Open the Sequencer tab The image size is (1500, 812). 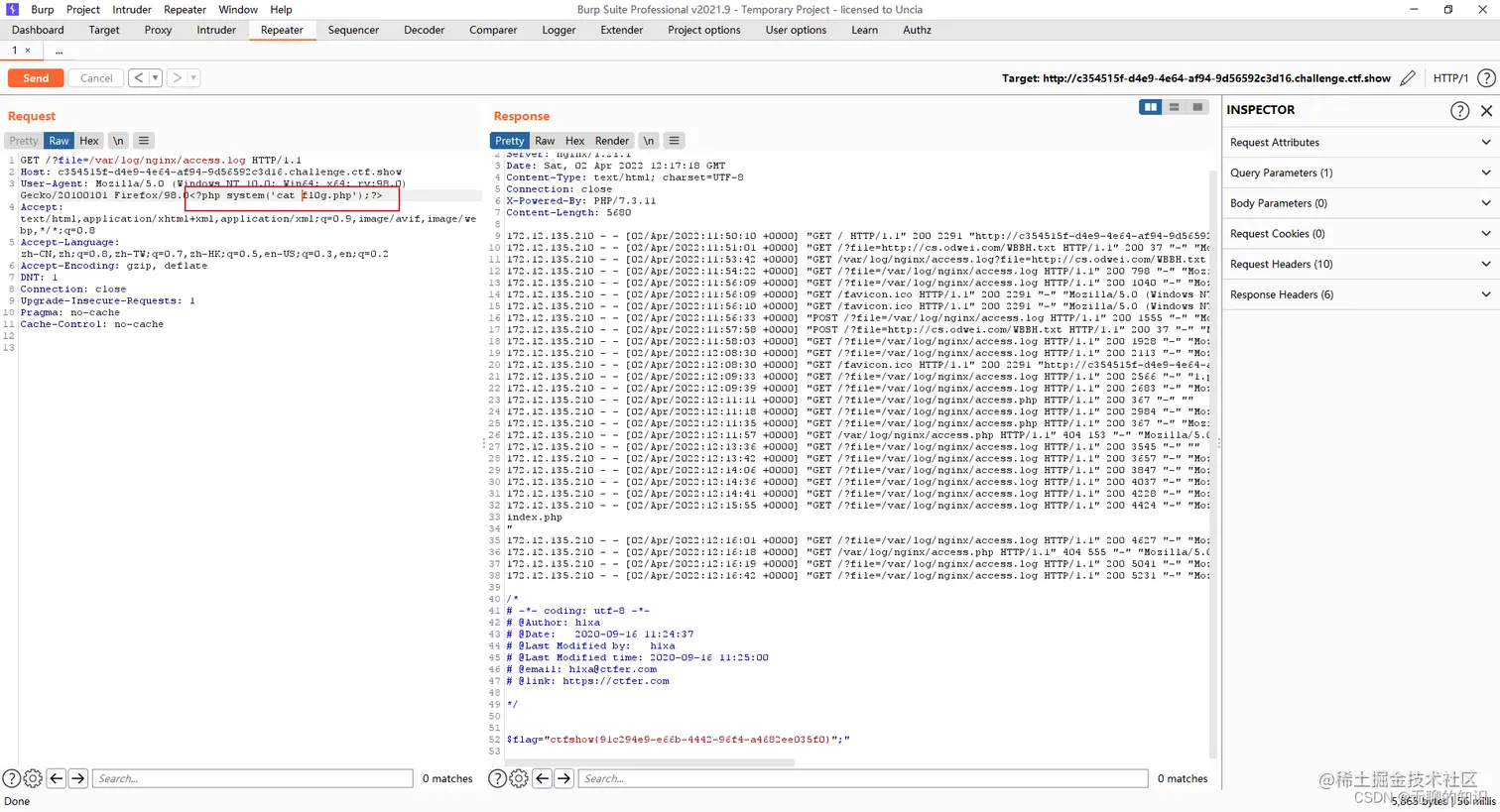[x=353, y=30]
